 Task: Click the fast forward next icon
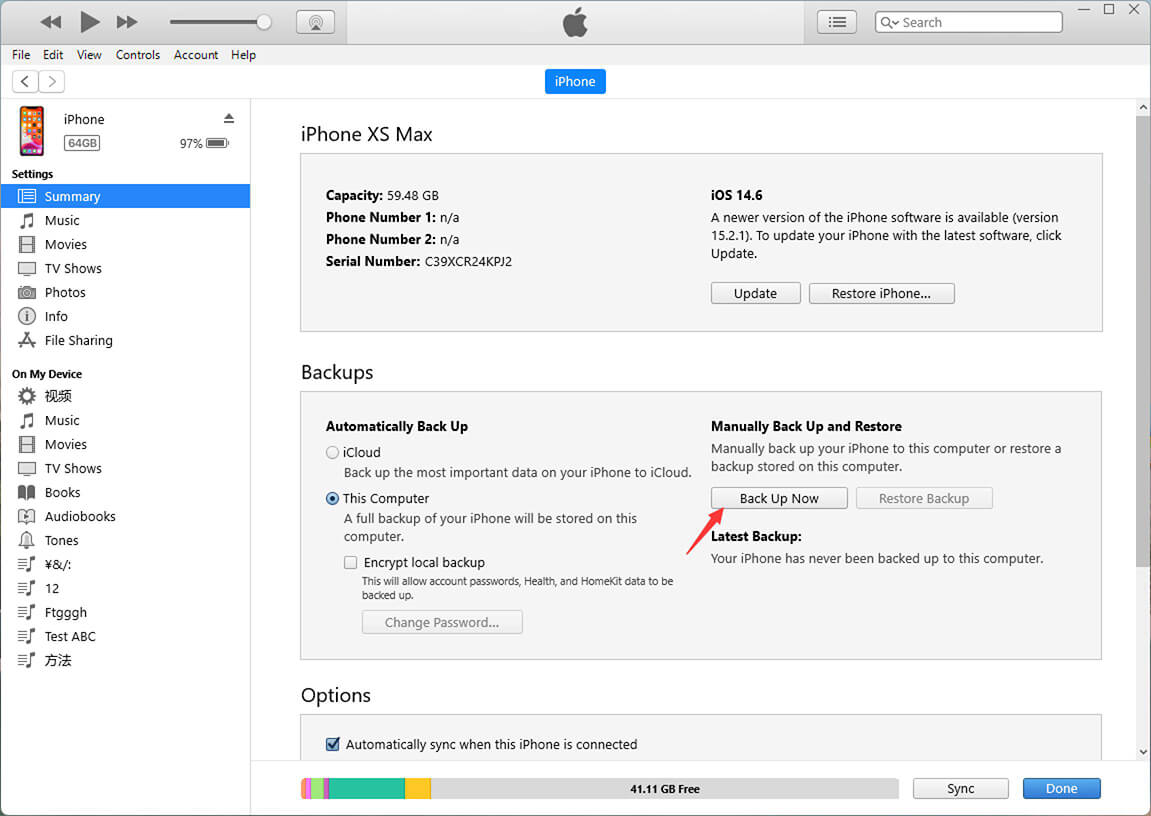tap(127, 22)
